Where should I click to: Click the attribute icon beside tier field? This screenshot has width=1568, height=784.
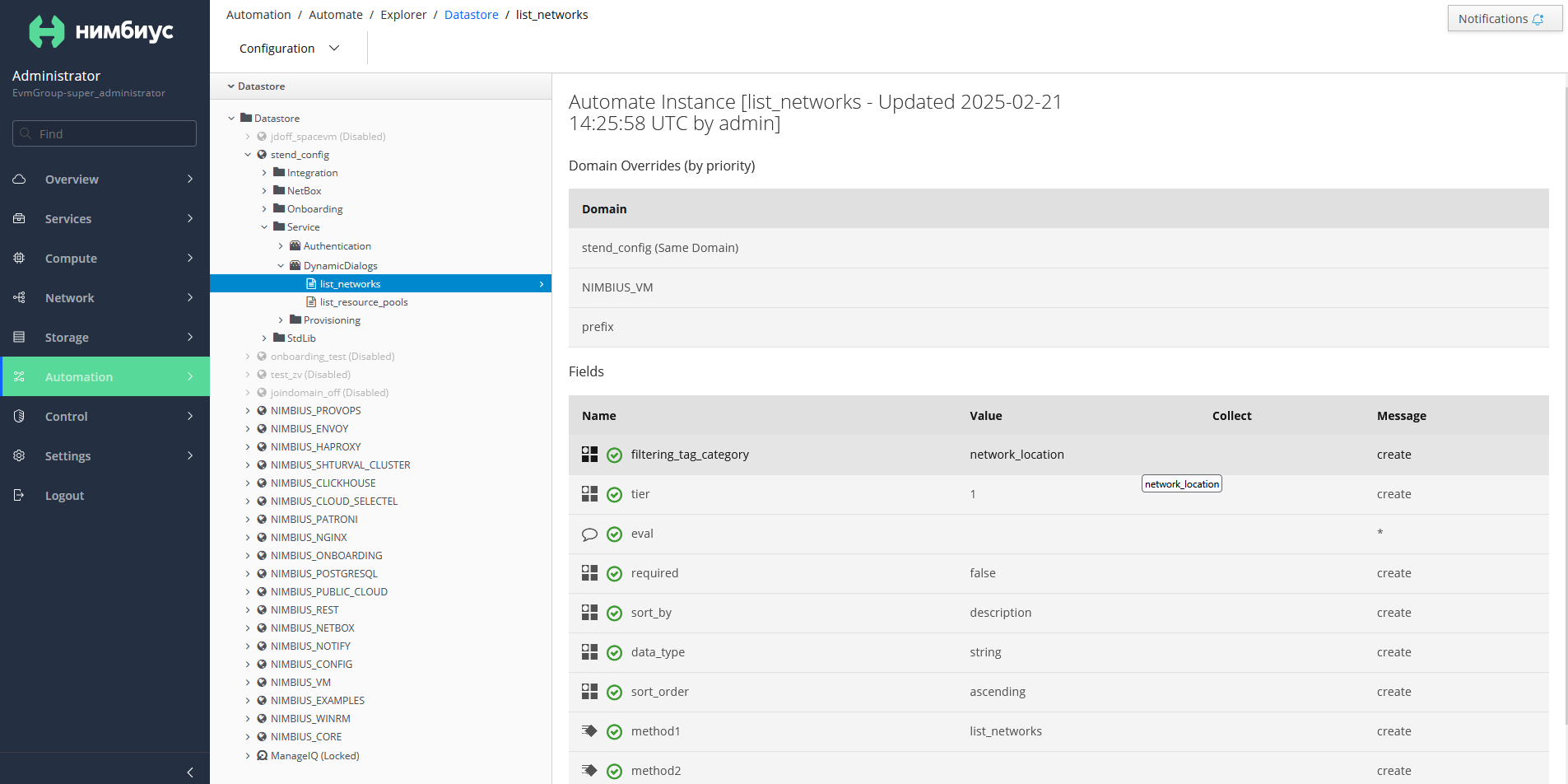[589, 493]
